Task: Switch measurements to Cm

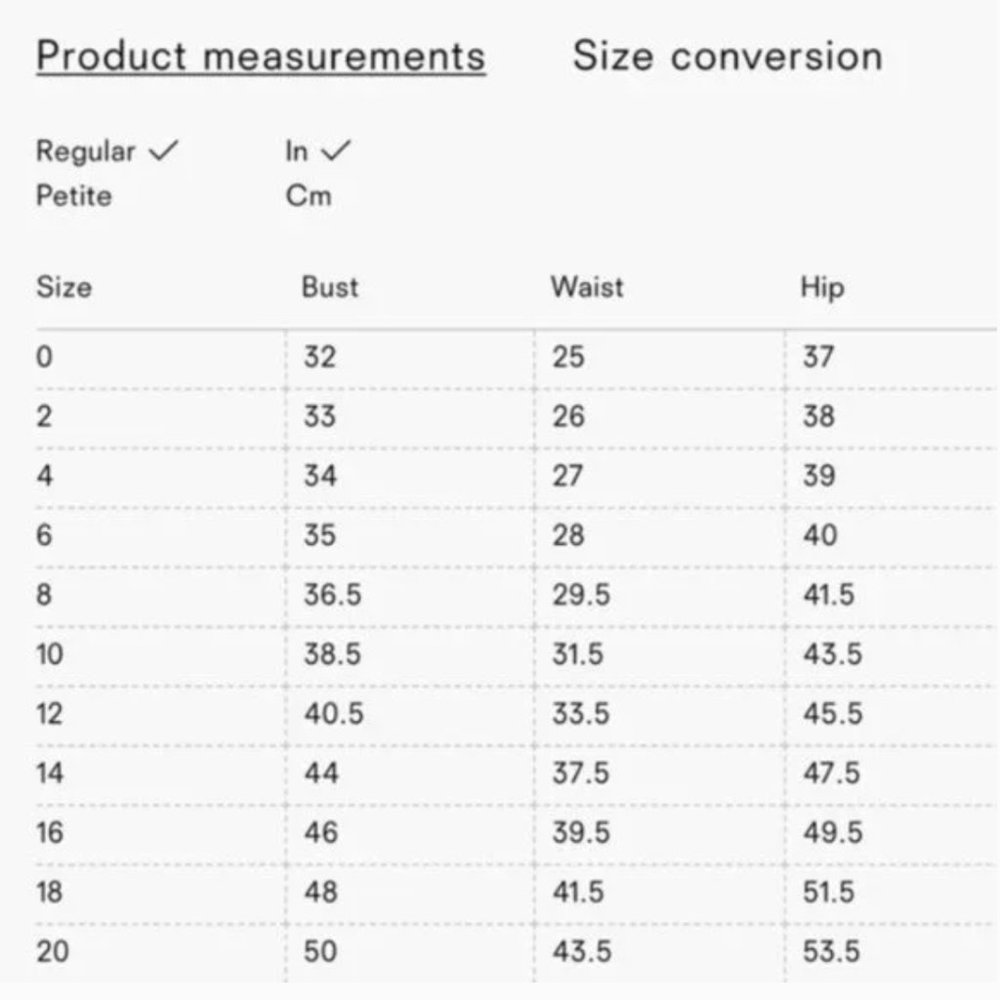Action: 308,195
